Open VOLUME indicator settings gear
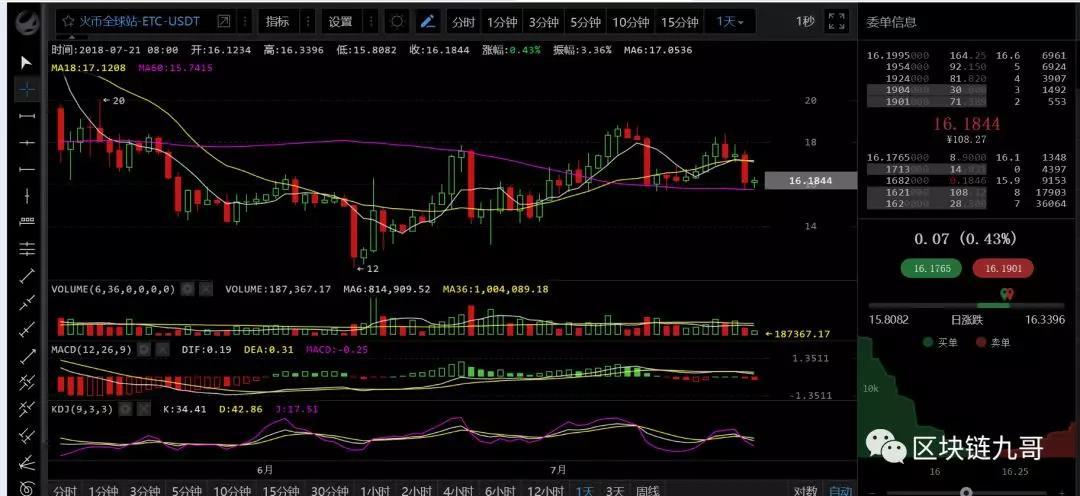This screenshot has width=1080, height=496. [x=187, y=289]
